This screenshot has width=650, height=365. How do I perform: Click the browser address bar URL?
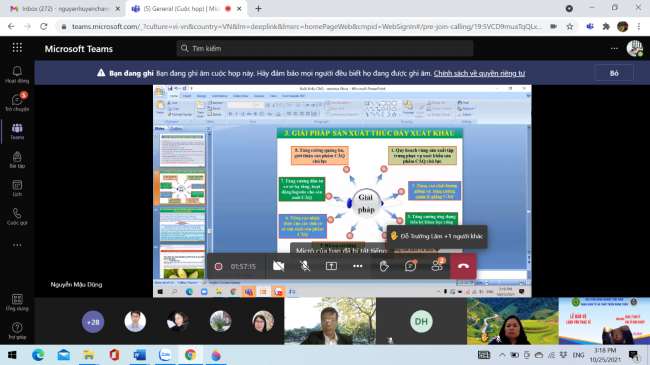tap(307, 27)
